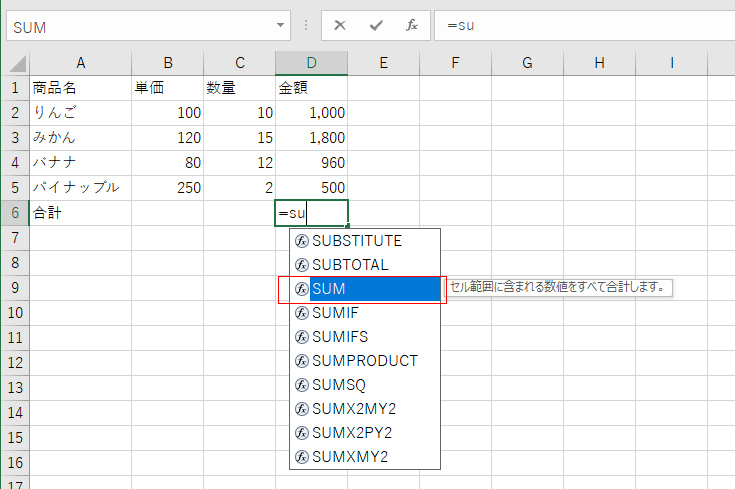Open the Insert Function fx dialog
The image size is (735, 489).
click(412, 25)
